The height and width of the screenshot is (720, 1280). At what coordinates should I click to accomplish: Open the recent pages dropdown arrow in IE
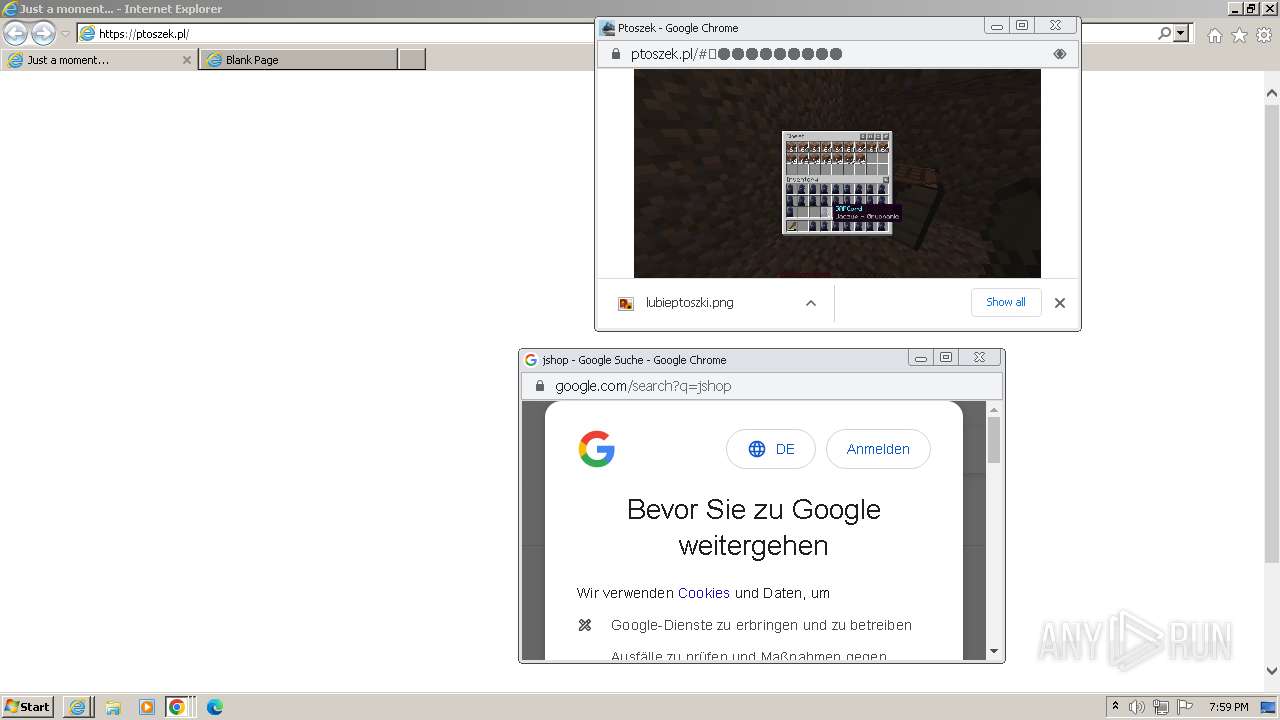pos(65,34)
